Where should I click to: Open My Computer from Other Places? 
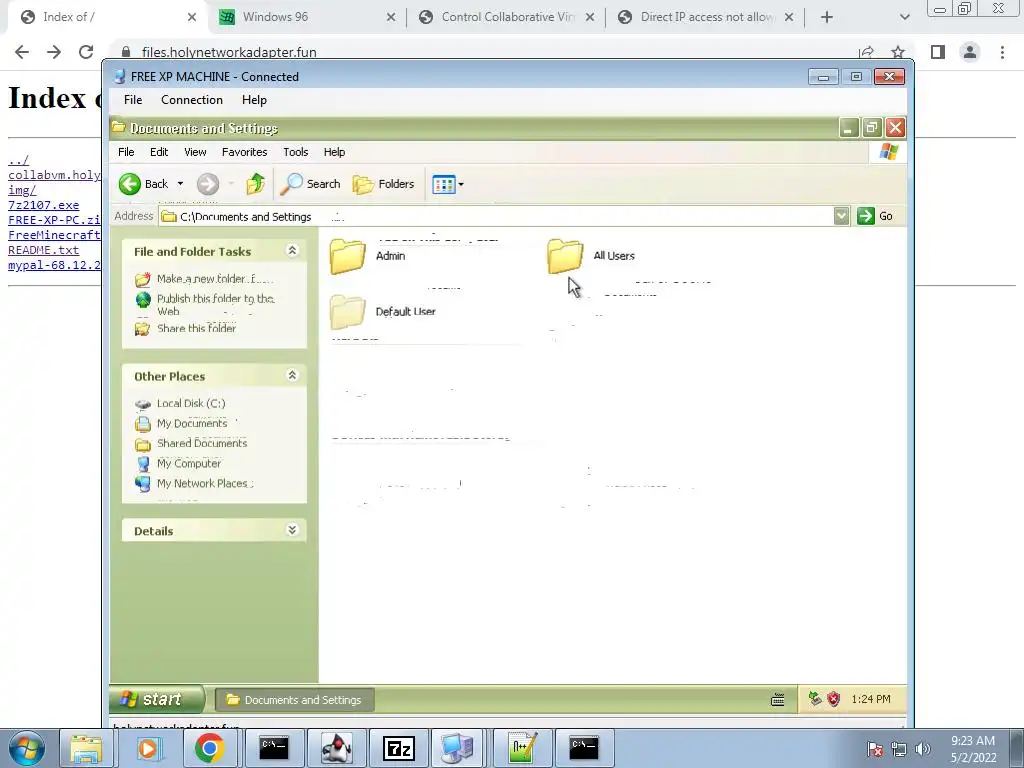tap(189, 464)
